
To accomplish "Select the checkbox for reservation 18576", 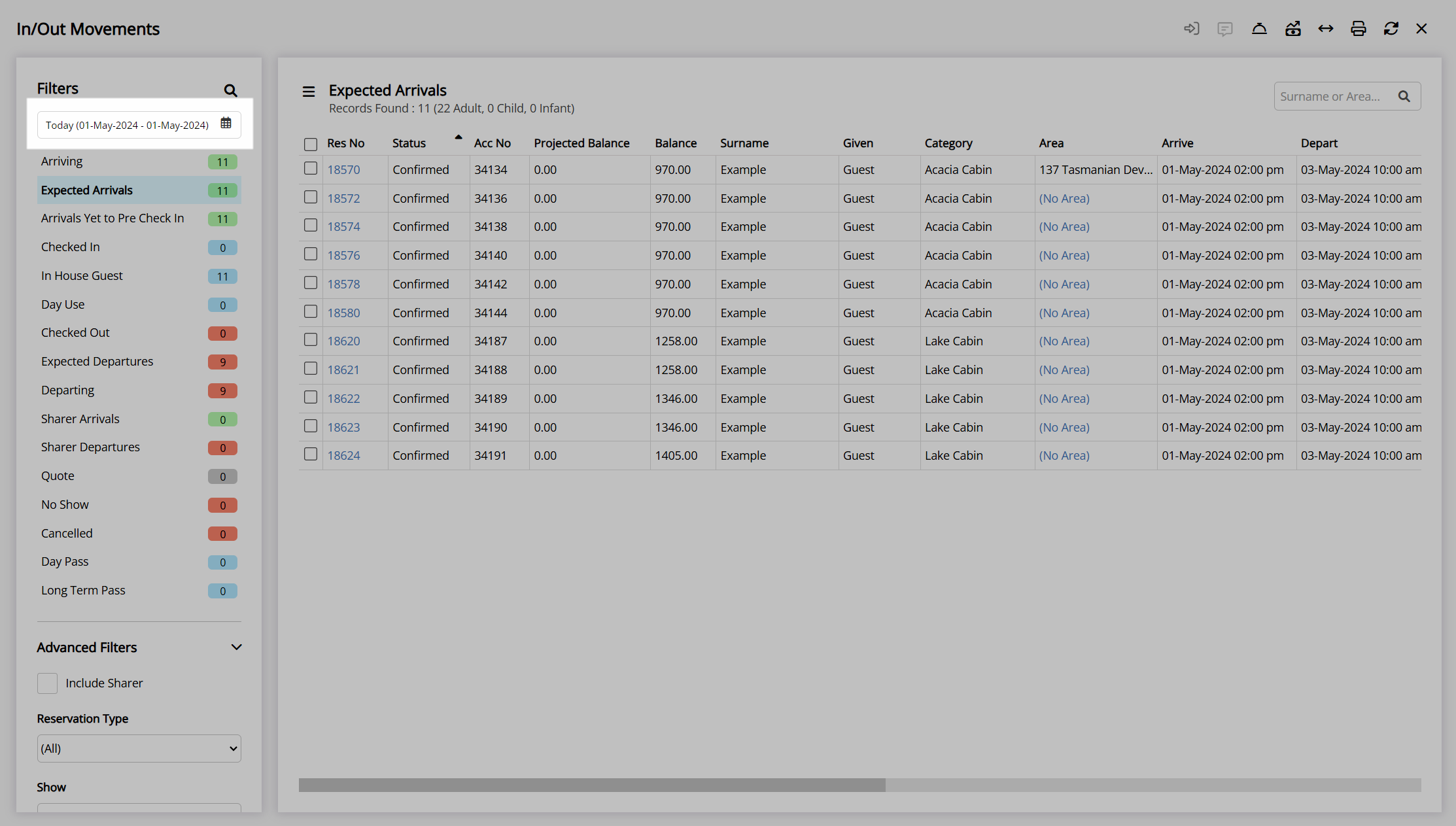I will (311, 254).
